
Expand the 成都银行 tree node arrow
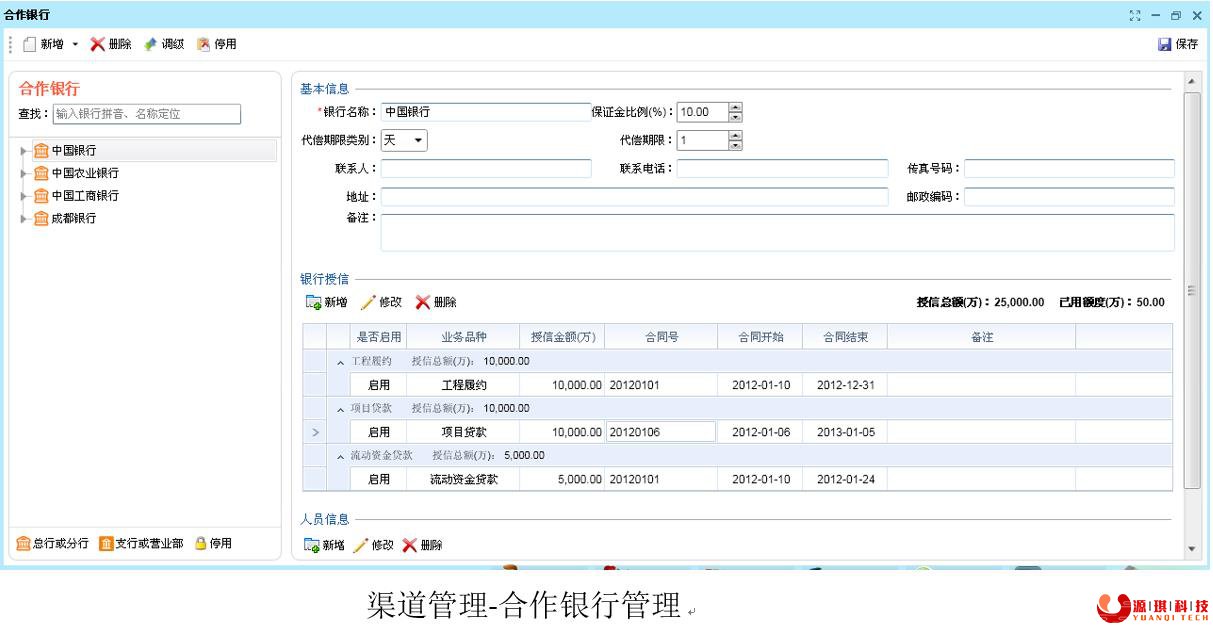point(24,218)
